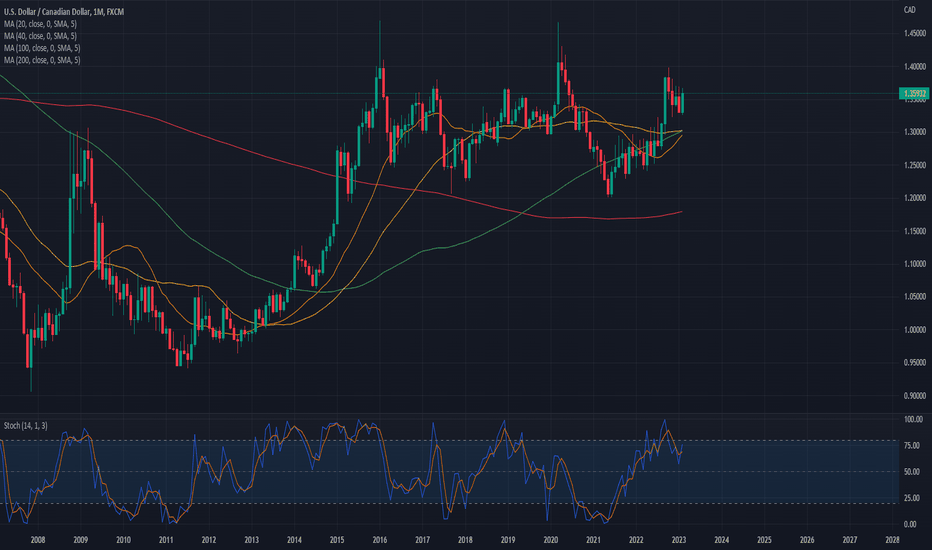Click 2024 on the time axis
This screenshot has width=932, height=550.
tap(722, 540)
